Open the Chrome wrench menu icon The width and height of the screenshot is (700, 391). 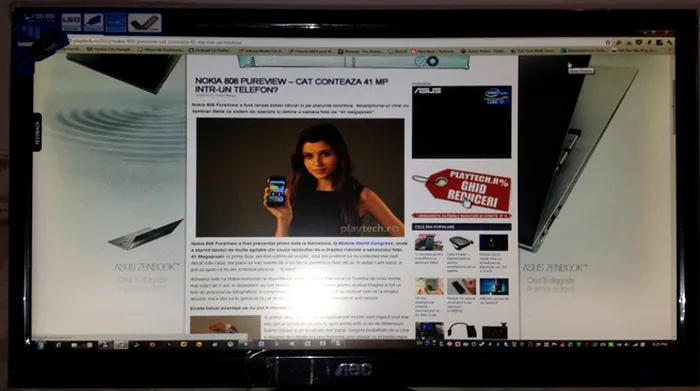669,42
